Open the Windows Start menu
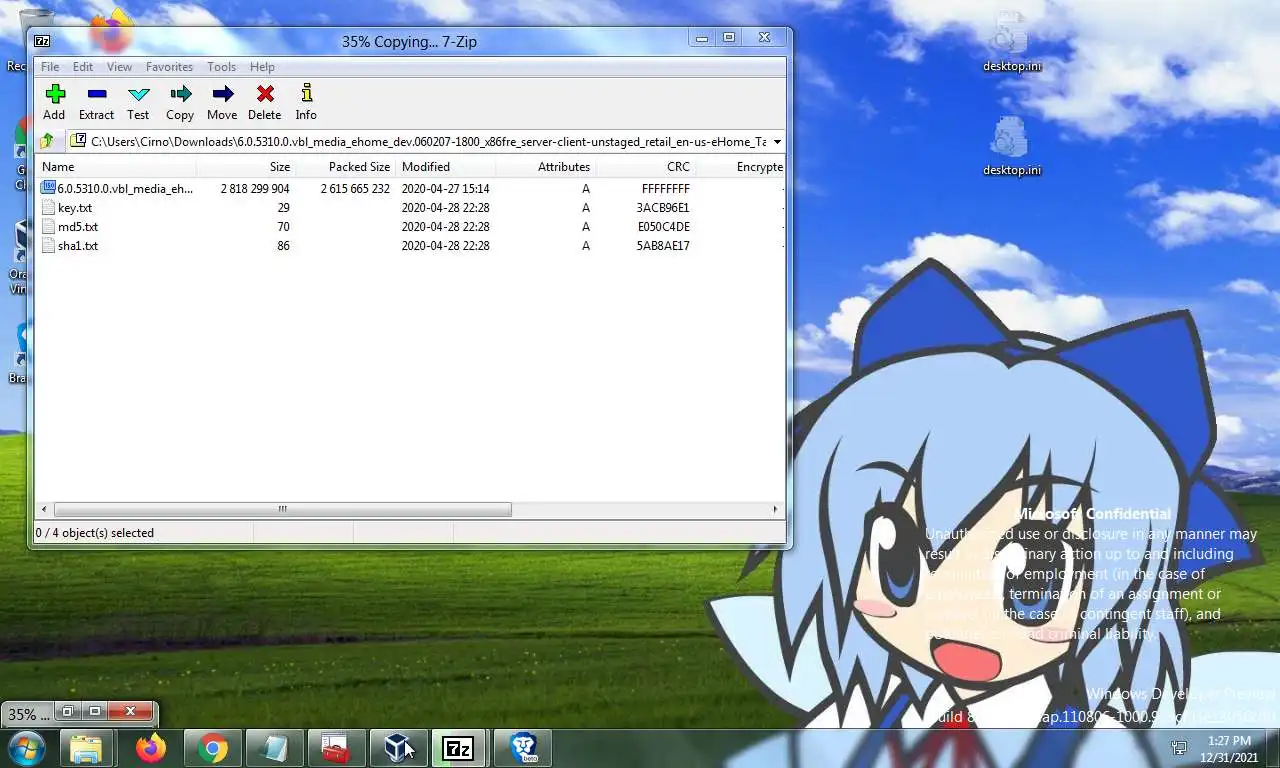Screen dimensions: 1280x768 click(x=27, y=748)
